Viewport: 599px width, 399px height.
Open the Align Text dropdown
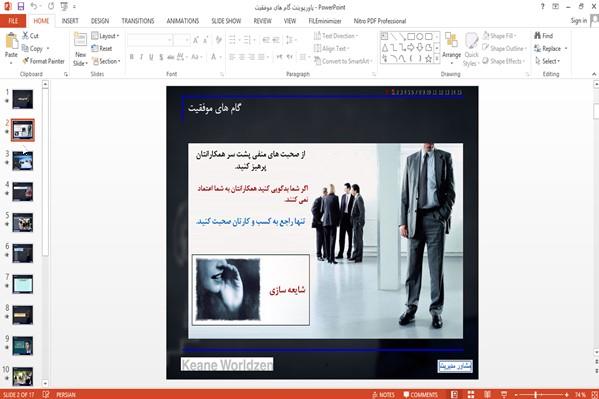[x=332, y=49]
